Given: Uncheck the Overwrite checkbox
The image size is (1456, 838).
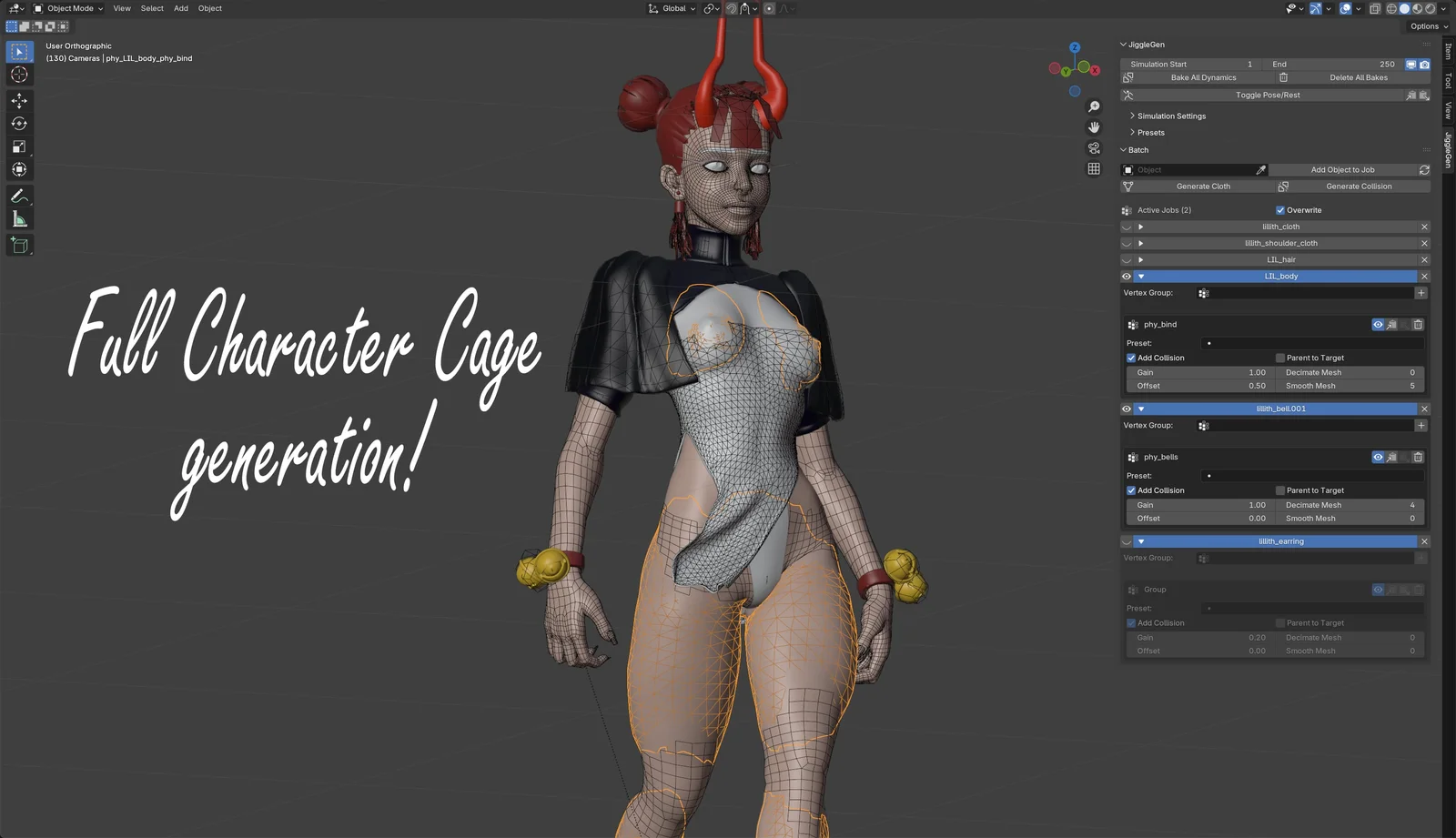Looking at the screenshot, I should click(x=1280, y=209).
